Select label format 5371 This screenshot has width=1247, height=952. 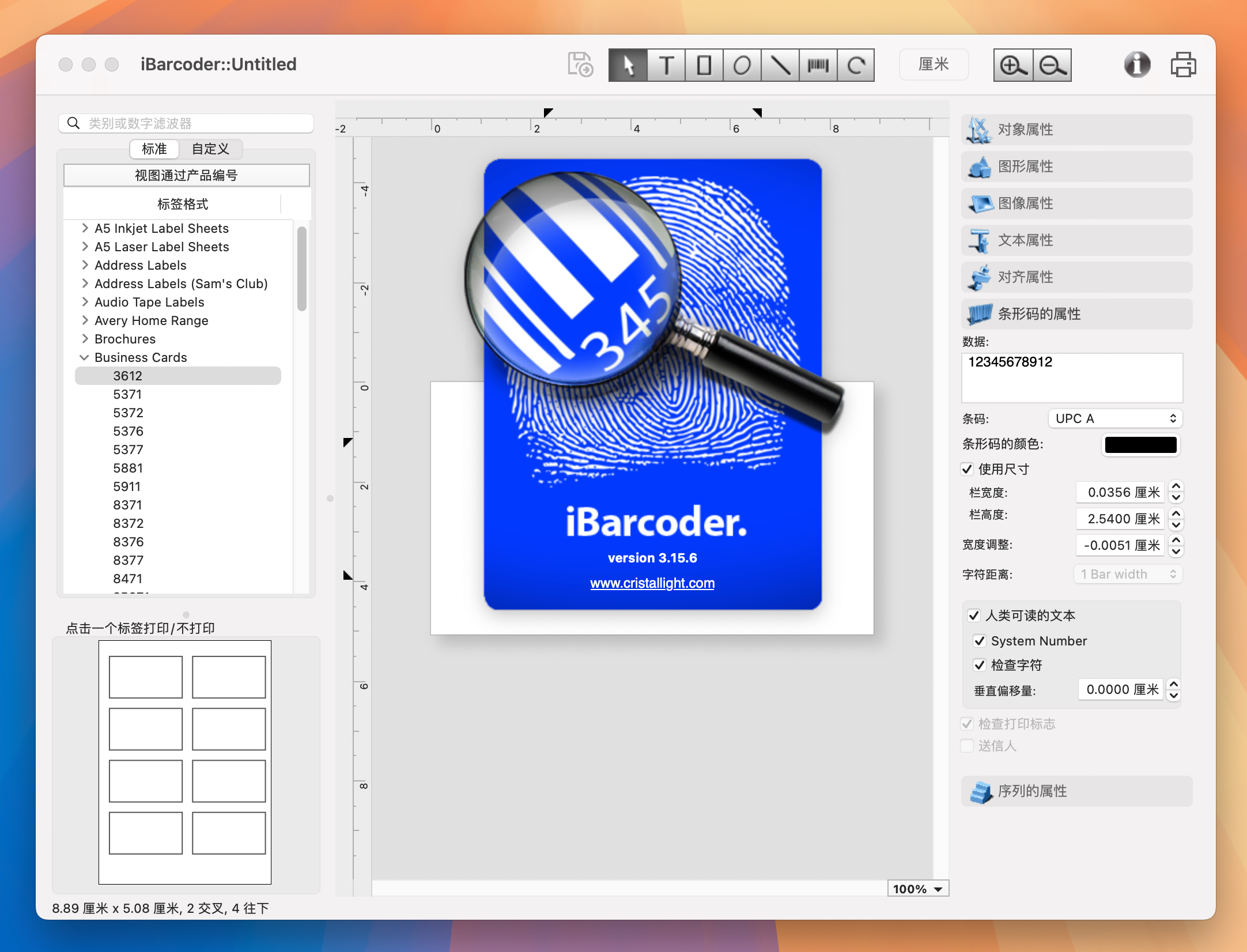tap(127, 394)
